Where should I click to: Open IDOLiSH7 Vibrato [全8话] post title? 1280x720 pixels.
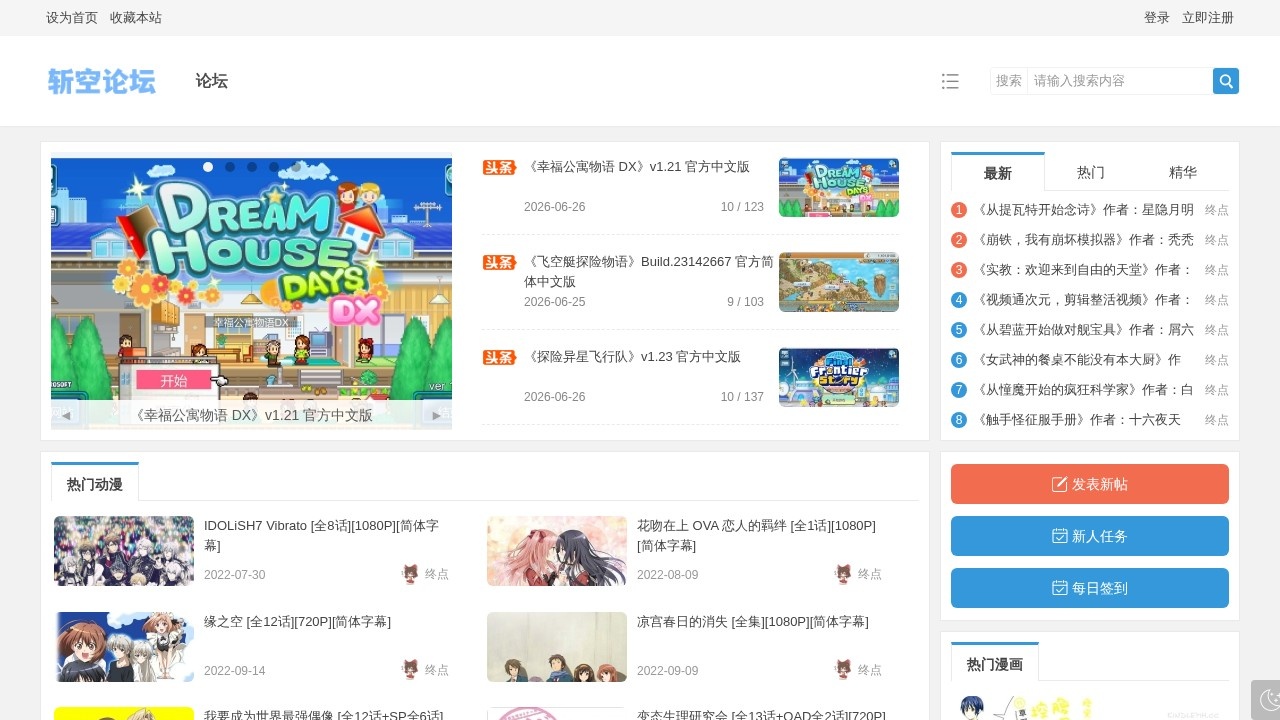(x=321, y=535)
